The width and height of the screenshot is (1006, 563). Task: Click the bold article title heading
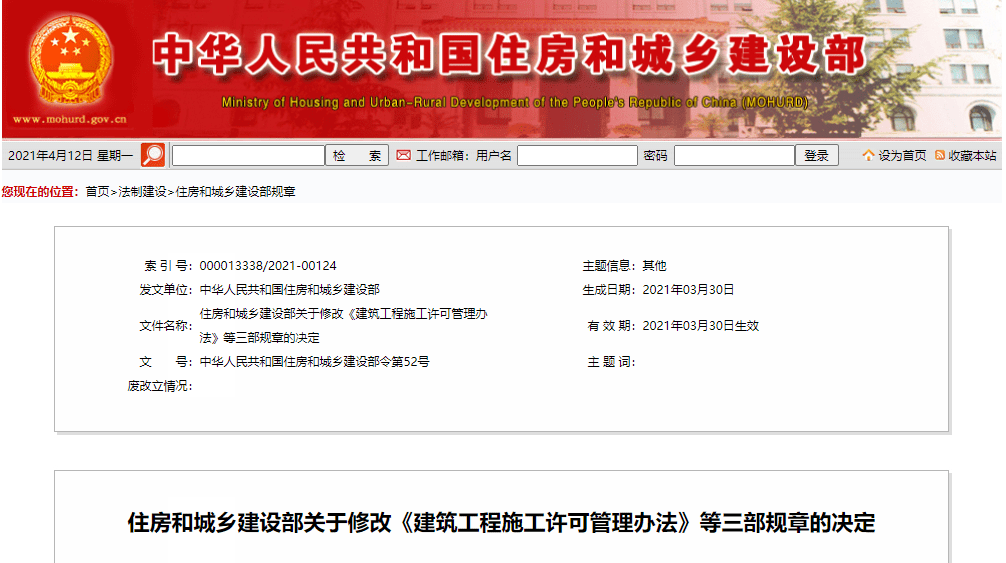tap(501, 523)
